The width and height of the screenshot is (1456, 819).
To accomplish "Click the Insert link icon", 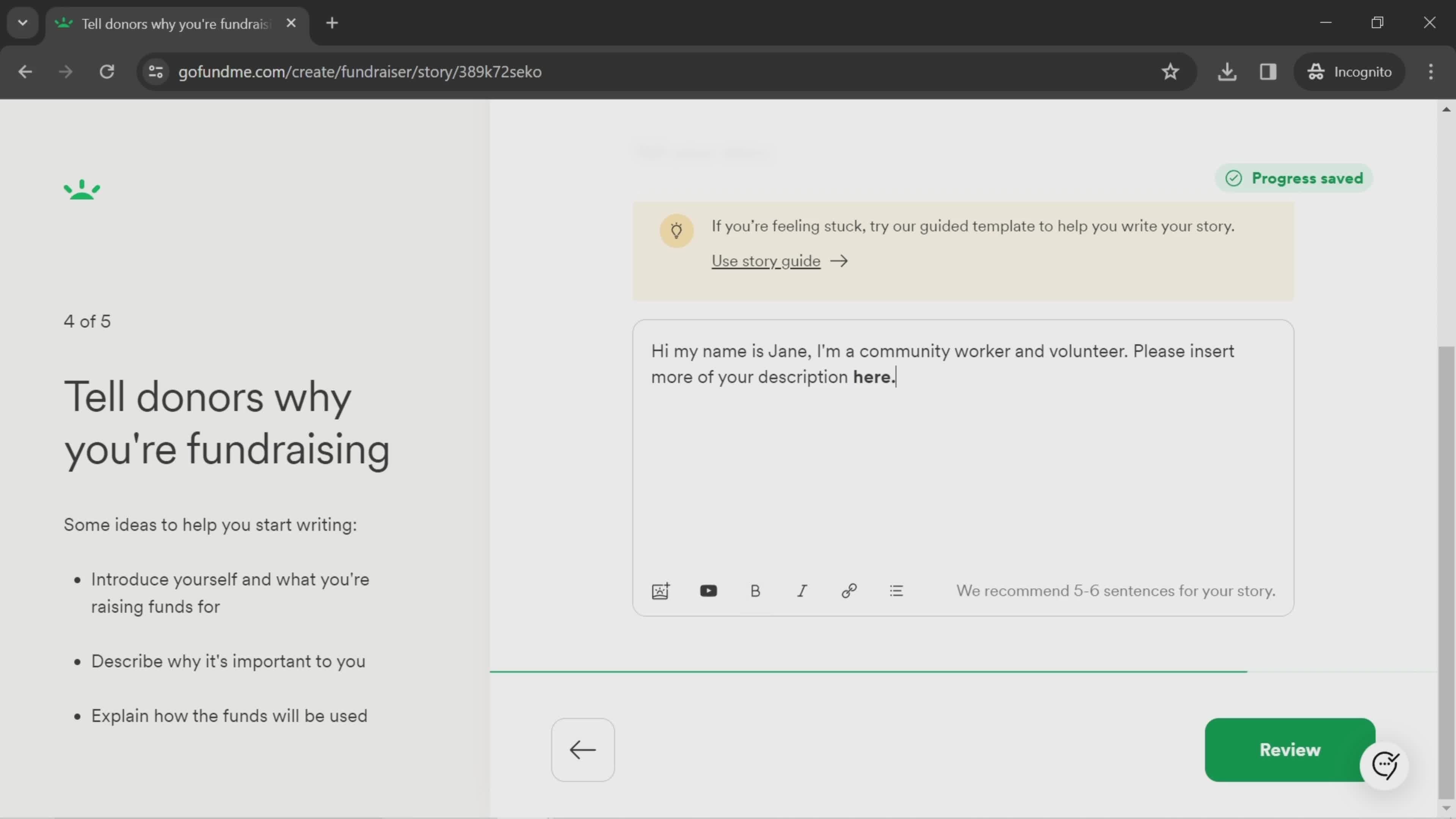I will pyautogui.click(x=848, y=590).
